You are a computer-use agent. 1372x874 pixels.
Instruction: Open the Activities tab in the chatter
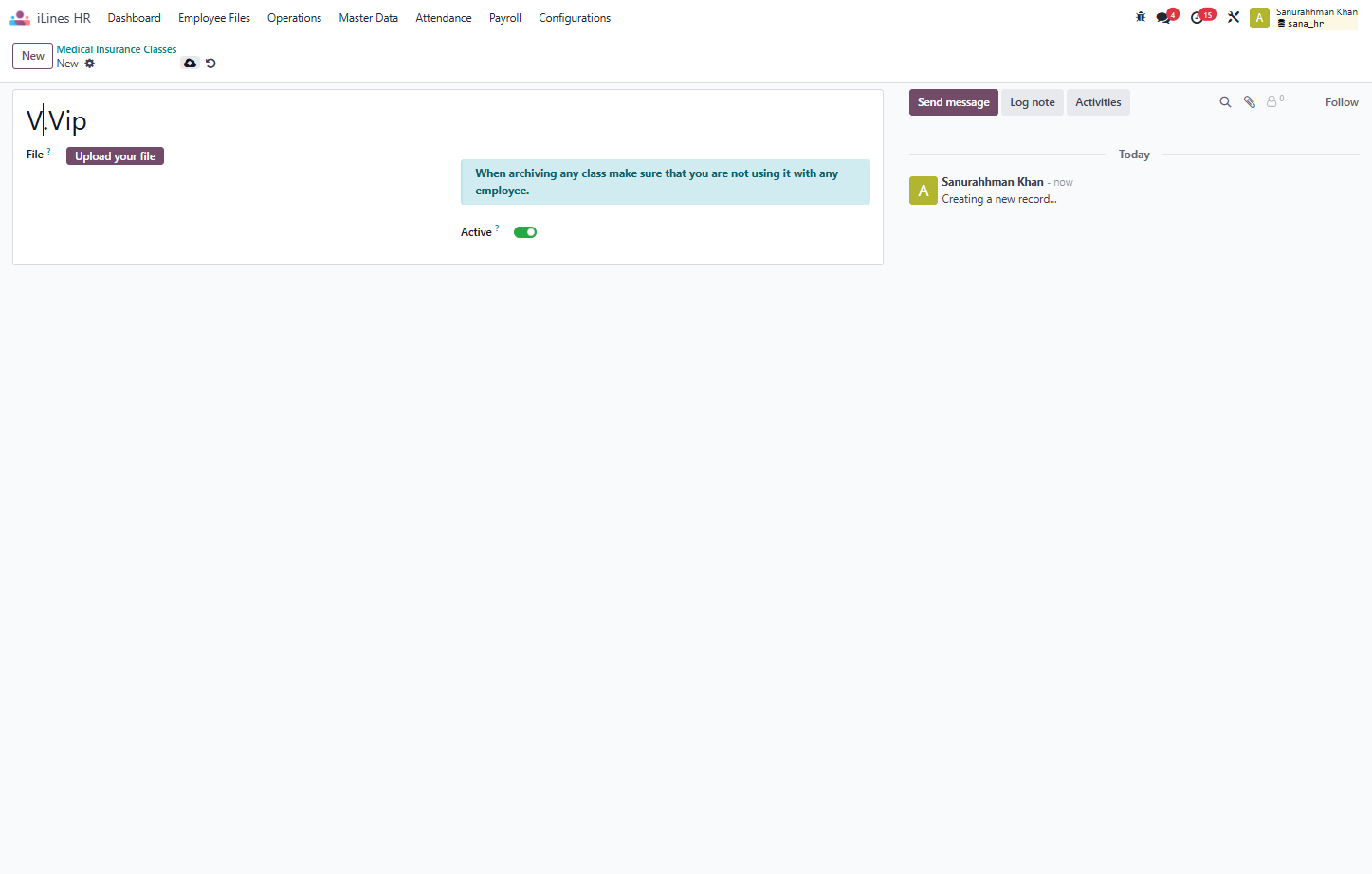coord(1098,102)
